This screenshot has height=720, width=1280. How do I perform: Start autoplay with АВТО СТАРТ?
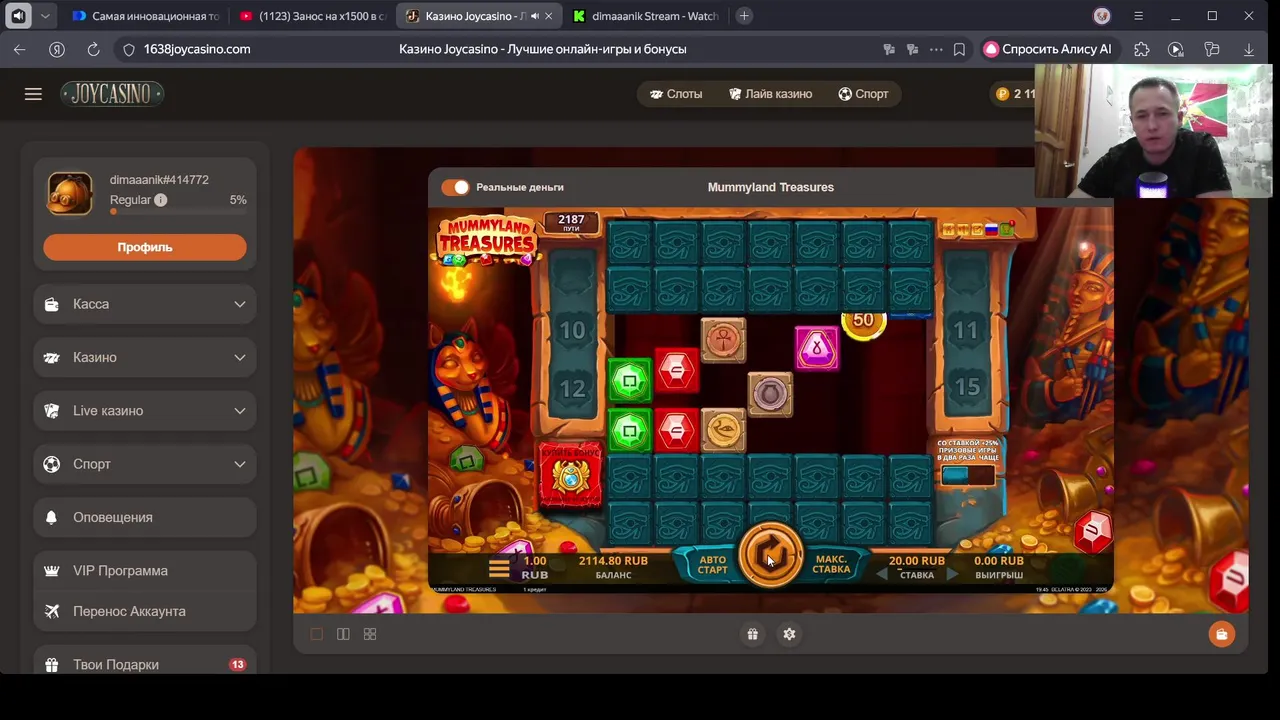pos(712,565)
